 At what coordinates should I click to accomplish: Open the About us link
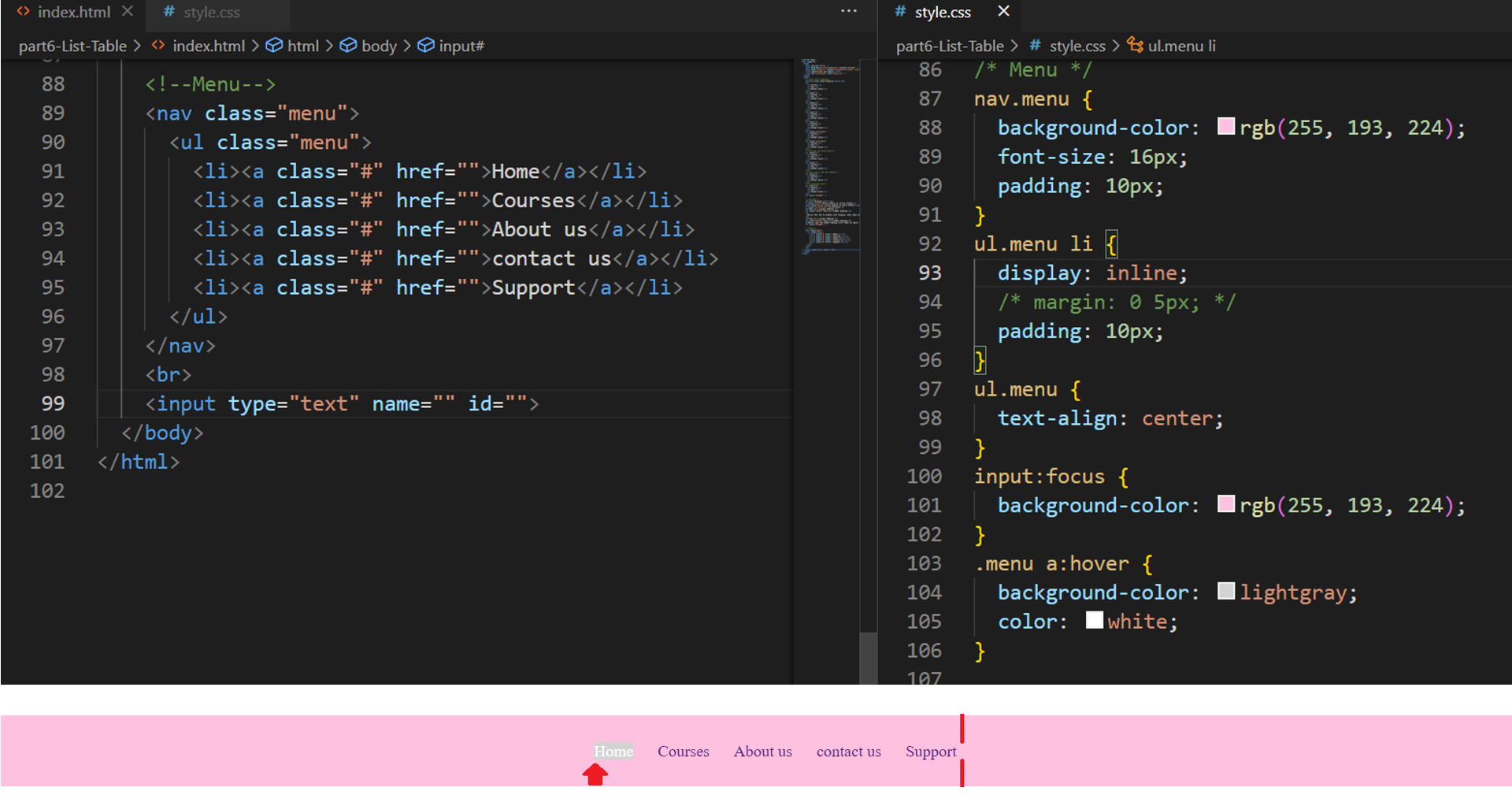(x=763, y=752)
